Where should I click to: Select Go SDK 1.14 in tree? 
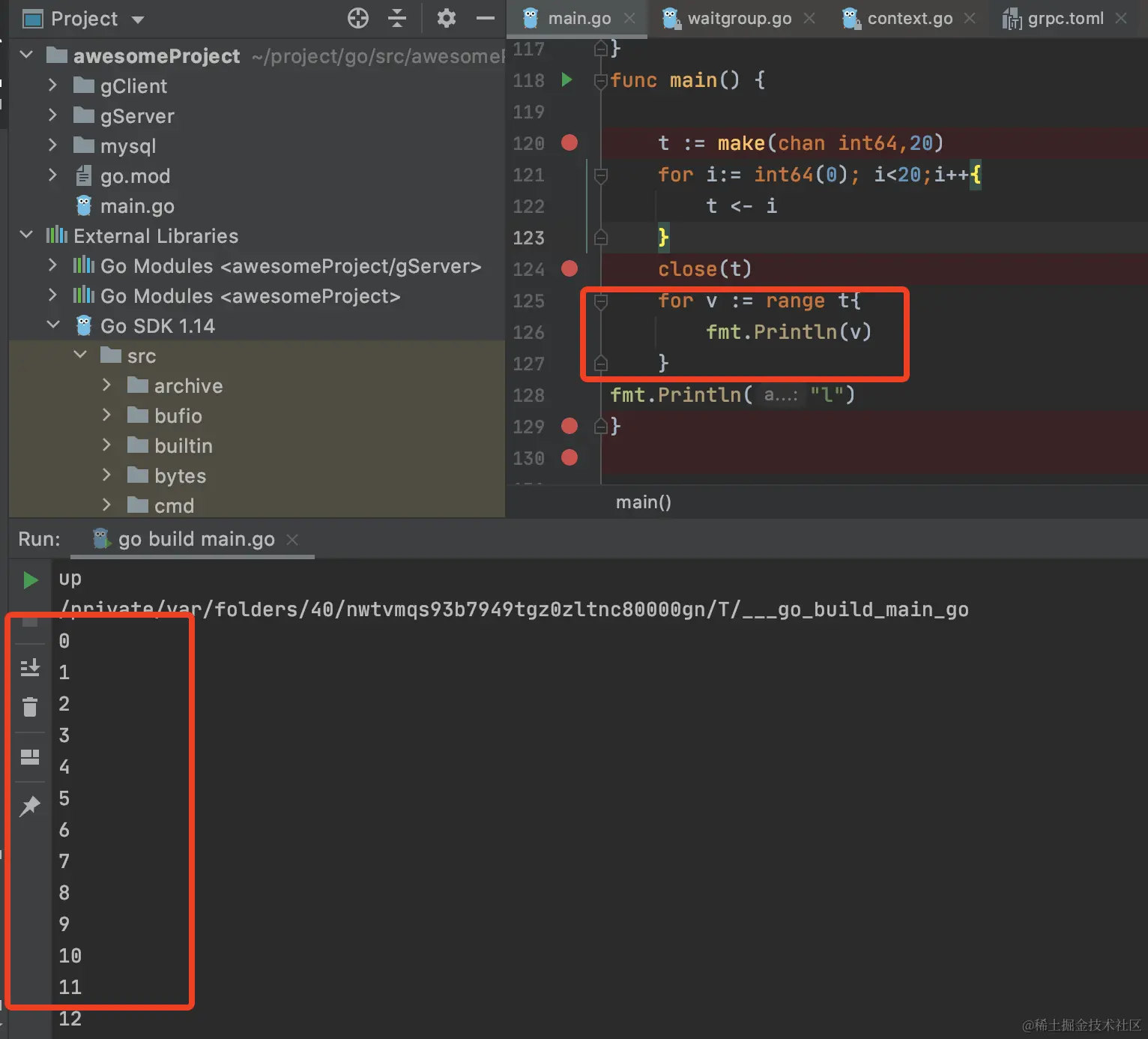pyautogui.click(x=257, y=325)
